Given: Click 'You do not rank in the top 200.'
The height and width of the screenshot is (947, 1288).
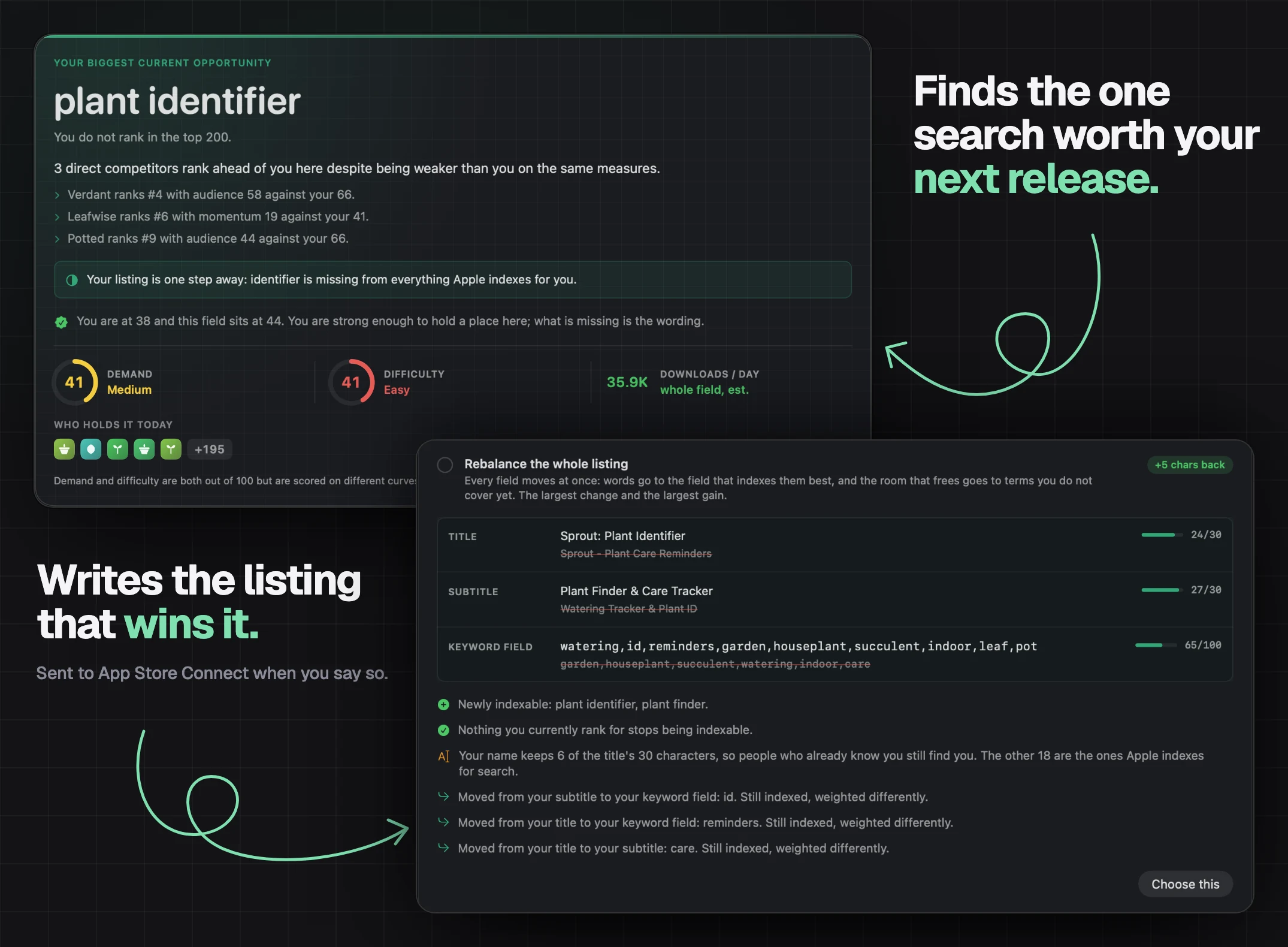Looking at the screenshot, I should [x=143, y=137].
